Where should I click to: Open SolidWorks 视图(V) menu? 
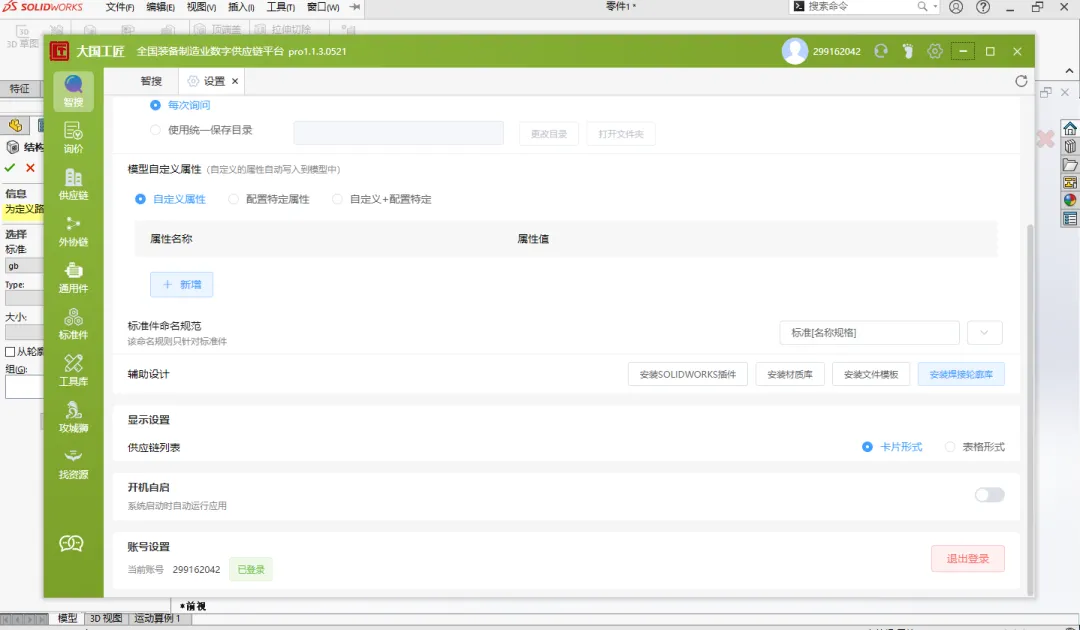(x=201, y=7)
